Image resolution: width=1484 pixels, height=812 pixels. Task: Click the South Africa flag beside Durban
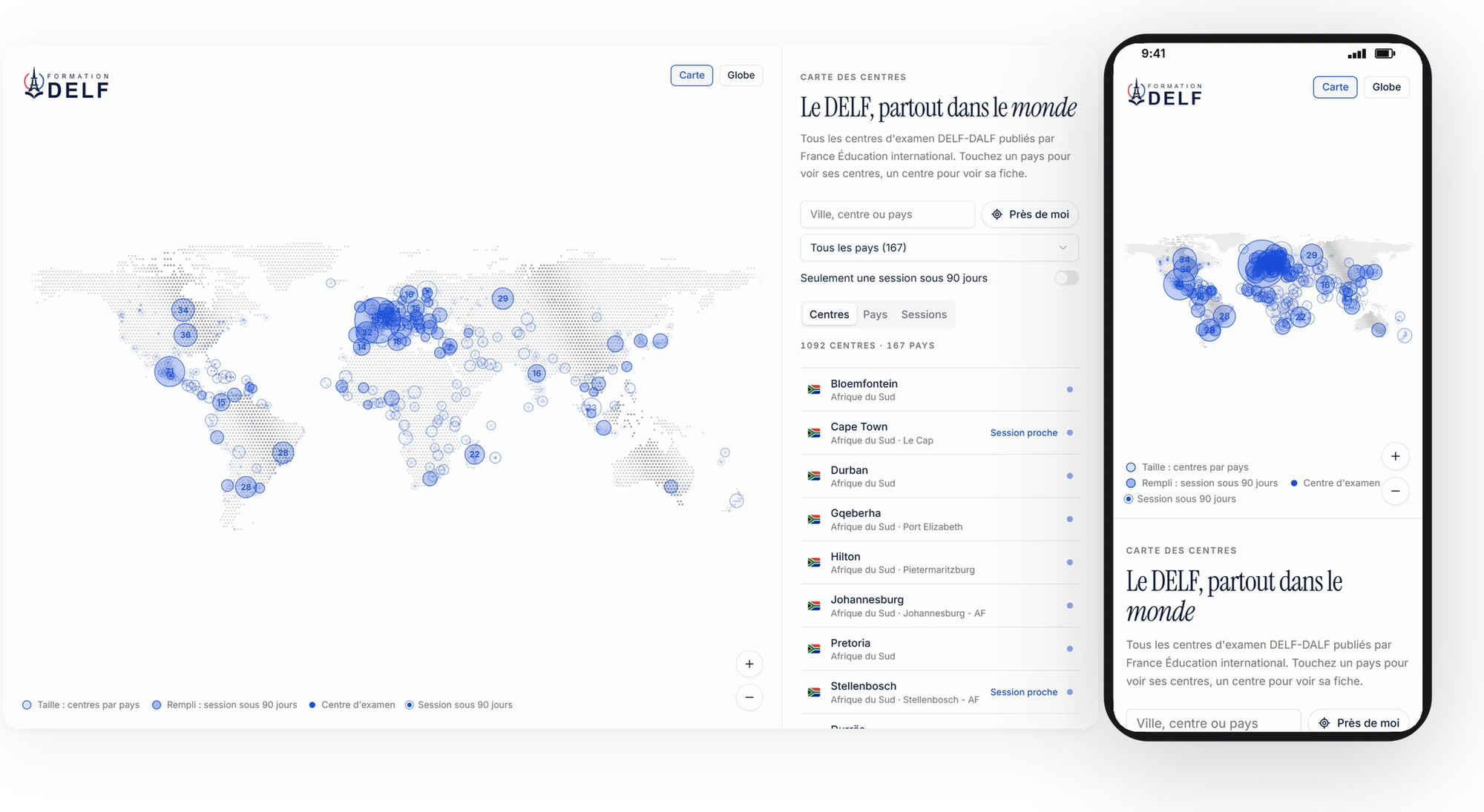pyautogui.click(x=814, y=476)
